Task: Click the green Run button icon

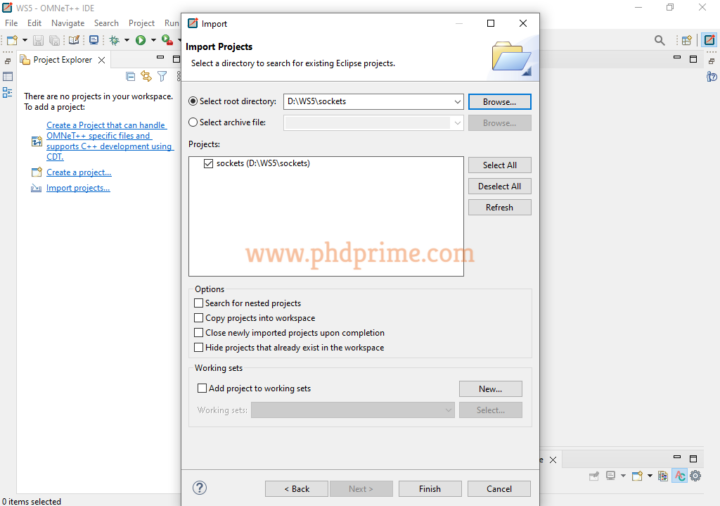Action: point(141,40)
